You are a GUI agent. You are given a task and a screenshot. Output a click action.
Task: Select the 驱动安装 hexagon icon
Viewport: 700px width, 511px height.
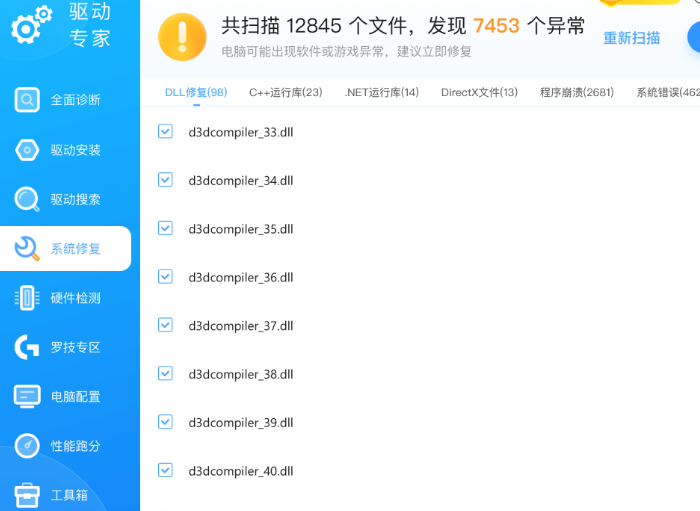tap(27, 150)
